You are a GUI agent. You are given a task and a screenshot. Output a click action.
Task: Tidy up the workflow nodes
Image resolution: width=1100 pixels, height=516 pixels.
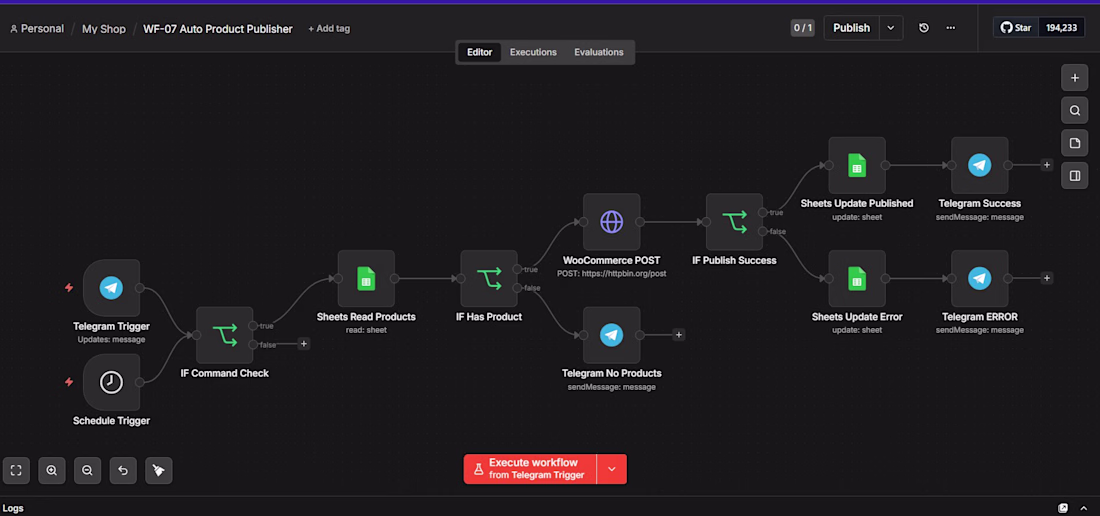(x=159, y=470)
